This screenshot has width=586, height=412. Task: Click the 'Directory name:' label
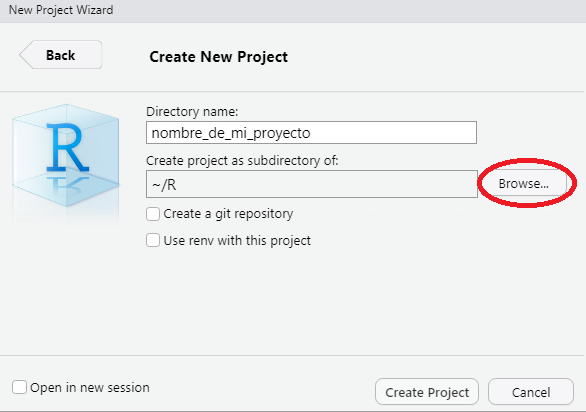(192, 111)
